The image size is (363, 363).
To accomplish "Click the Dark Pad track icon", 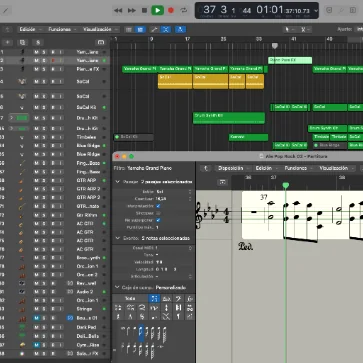I will coord(22,327).
